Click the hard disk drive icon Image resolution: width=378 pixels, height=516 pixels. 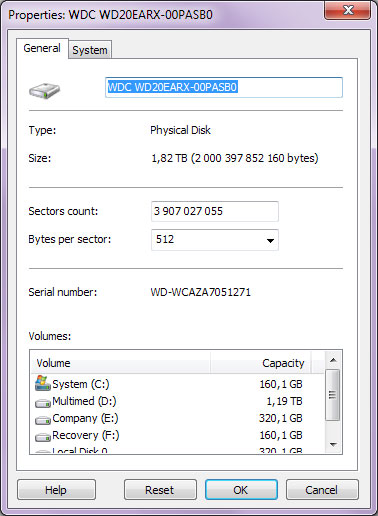[x=44, y=90]
